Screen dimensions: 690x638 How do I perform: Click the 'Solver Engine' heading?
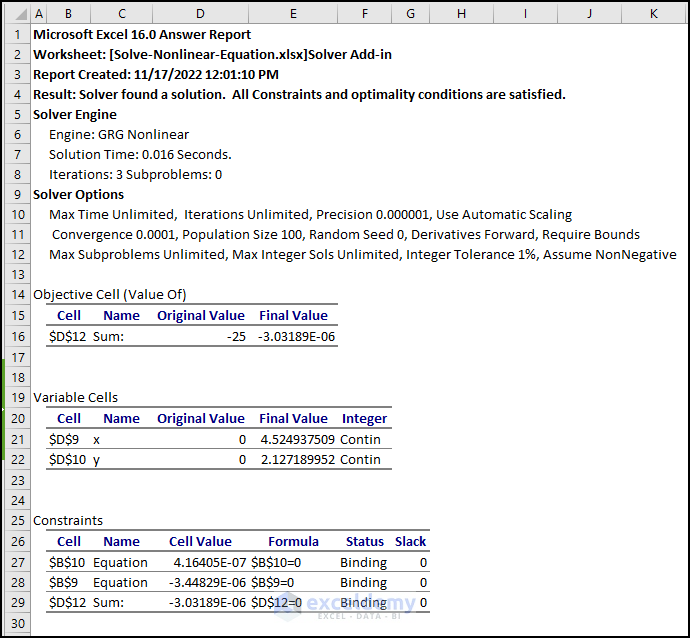(x=75, y=114)
